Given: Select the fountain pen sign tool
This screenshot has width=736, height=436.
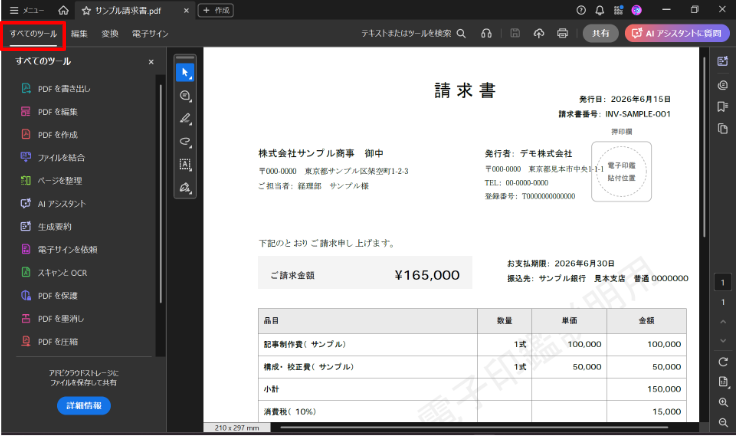Looking at the screenshot, I should tap(185, 188).
